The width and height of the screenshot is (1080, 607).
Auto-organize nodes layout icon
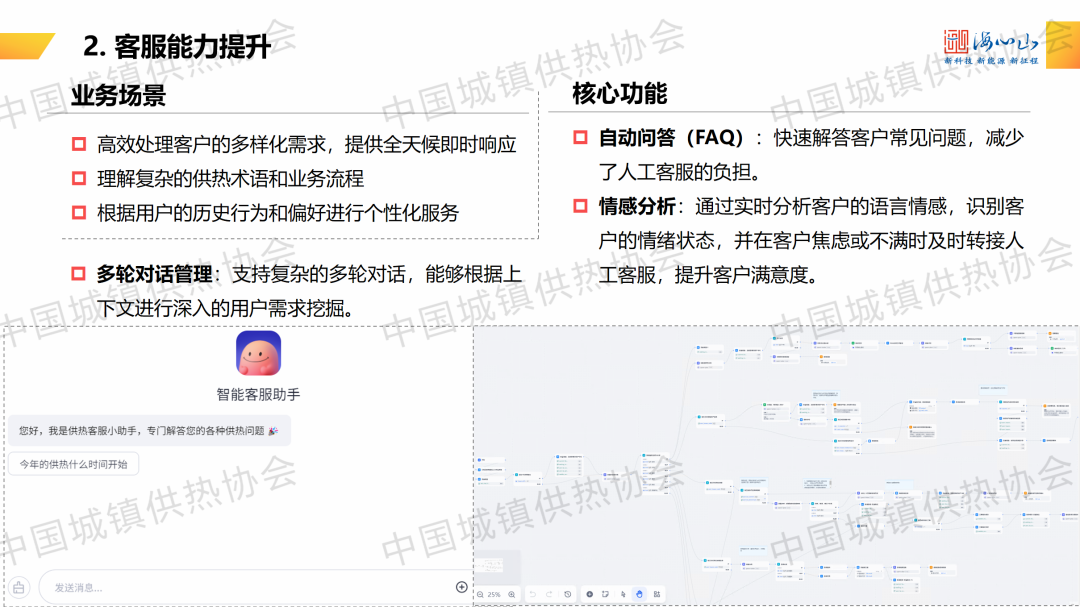pos(657,594)
